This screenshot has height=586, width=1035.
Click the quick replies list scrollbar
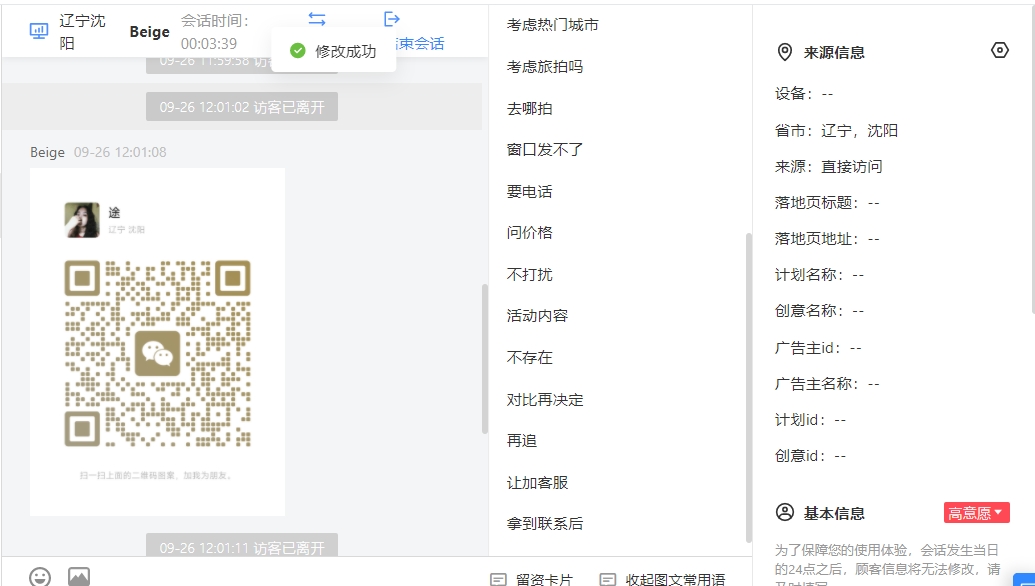[x=748, y=387]
